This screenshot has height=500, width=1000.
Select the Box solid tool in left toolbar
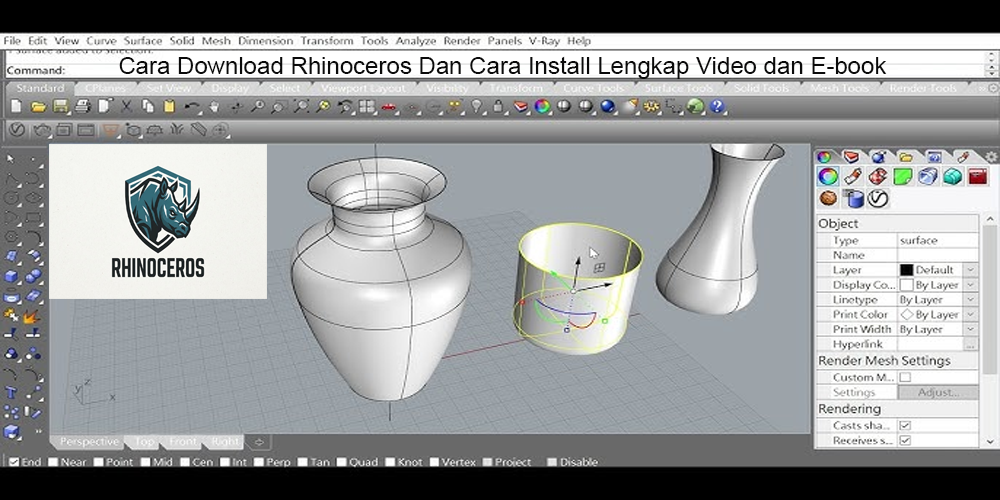pos(11,276)
